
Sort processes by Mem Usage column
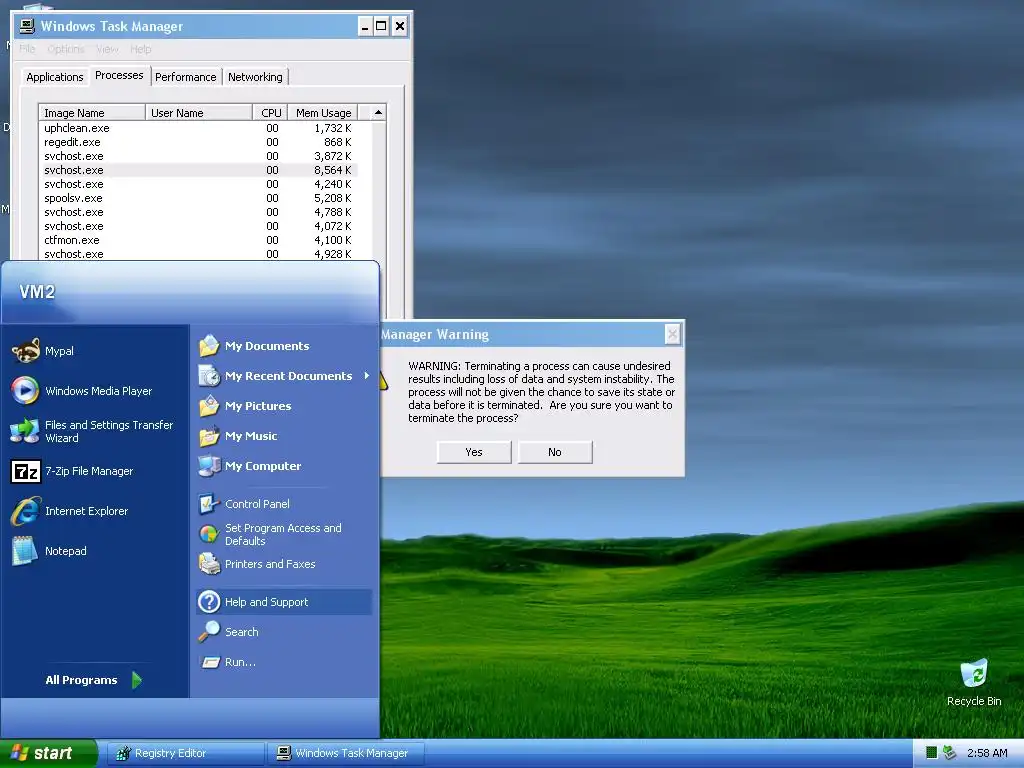coord(323,112)
